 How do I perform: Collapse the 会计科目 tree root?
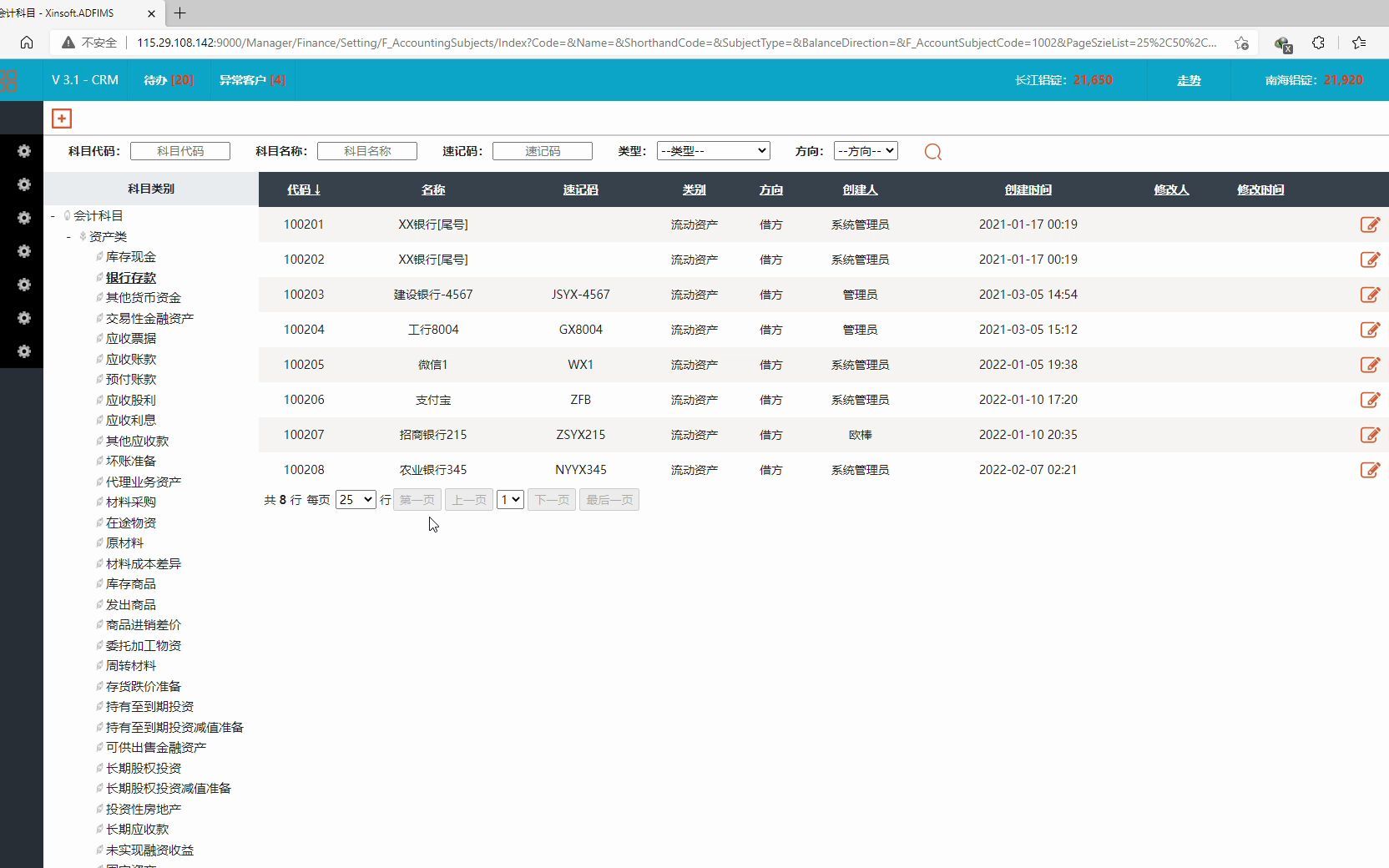tap(53, 216)
